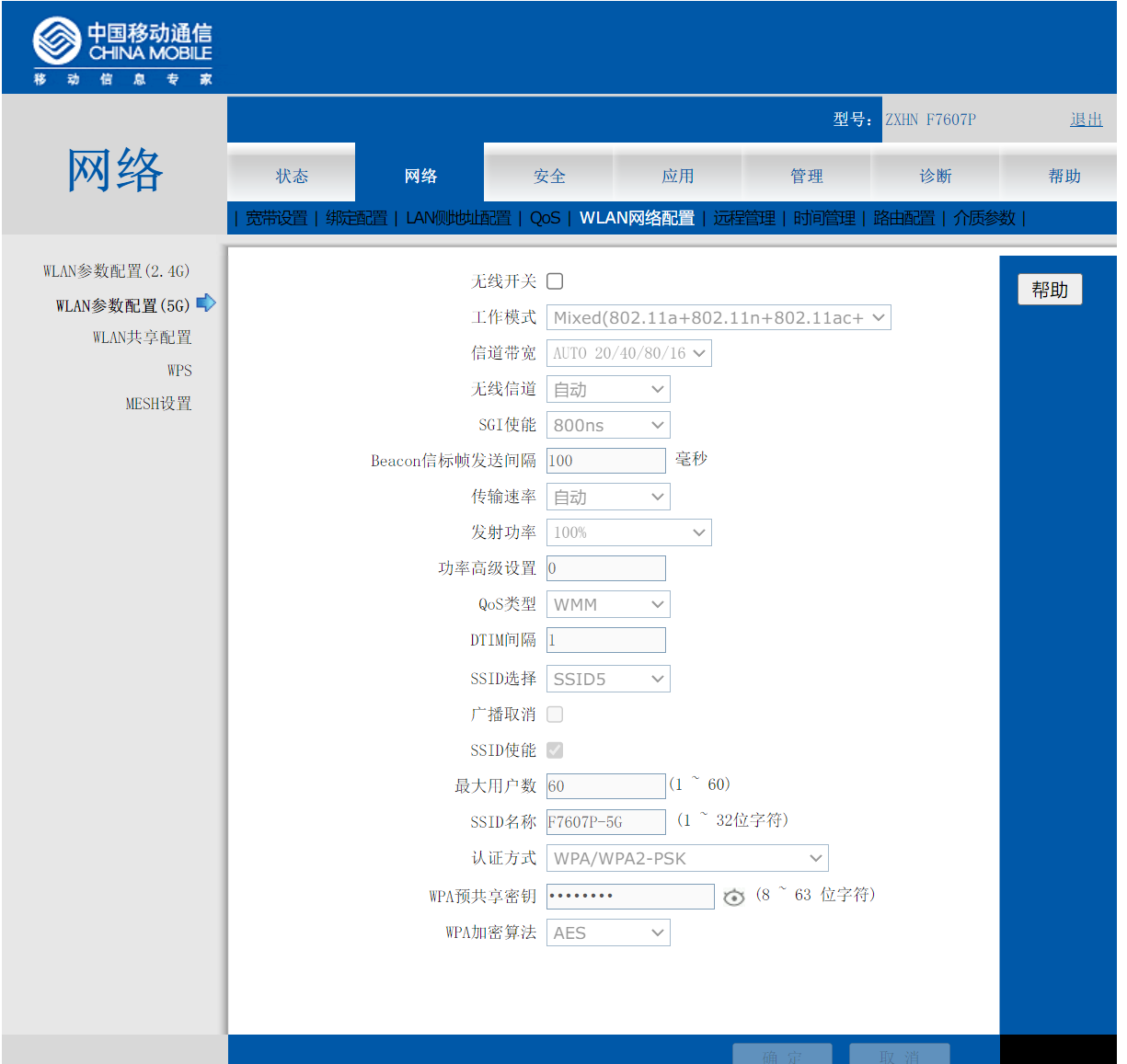The height and width of the screenshot is (1064, 1127).
Task: Show WPA pre-shared key with eye icon
Action: click(x=733, y=898)
